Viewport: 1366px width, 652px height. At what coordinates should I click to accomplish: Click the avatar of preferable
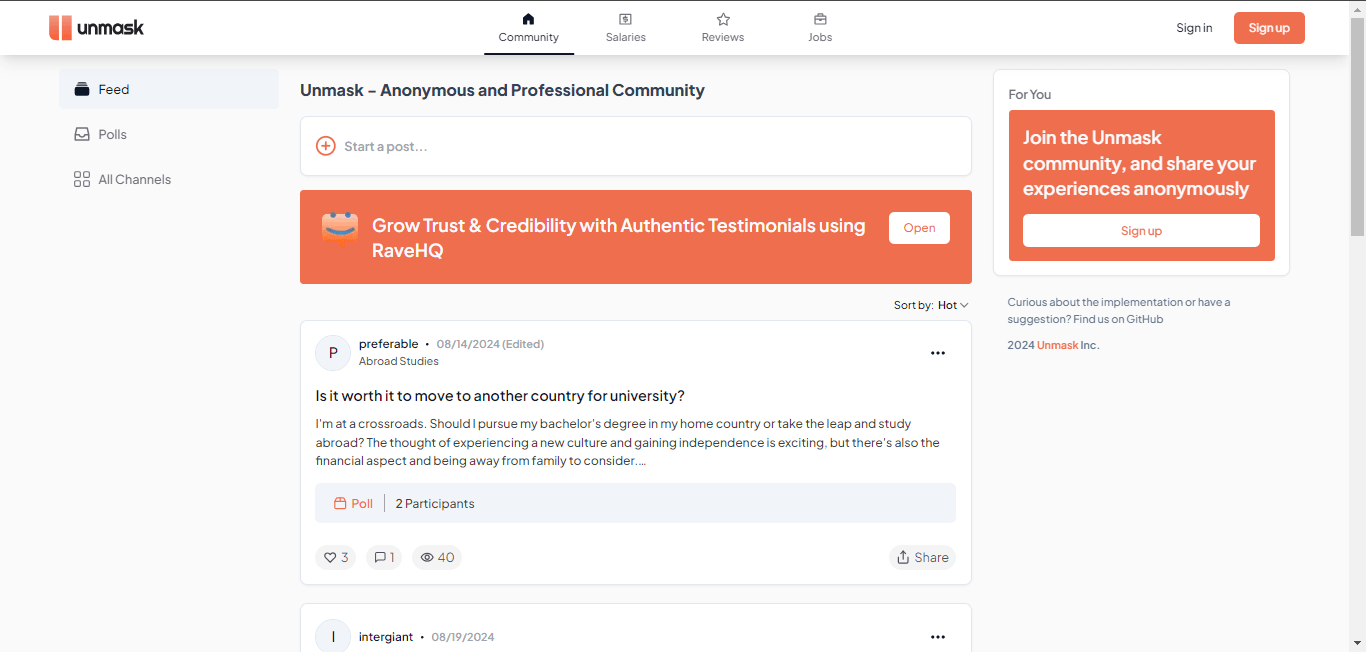point(333,353)
